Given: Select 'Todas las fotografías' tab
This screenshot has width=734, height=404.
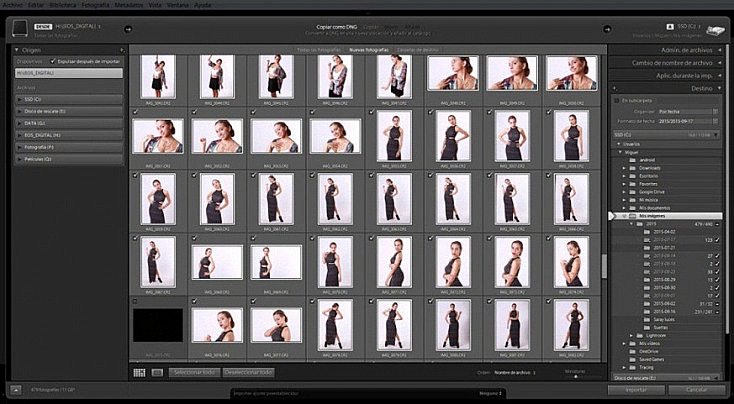Looking at the screenshot, I should click(320, 50).
